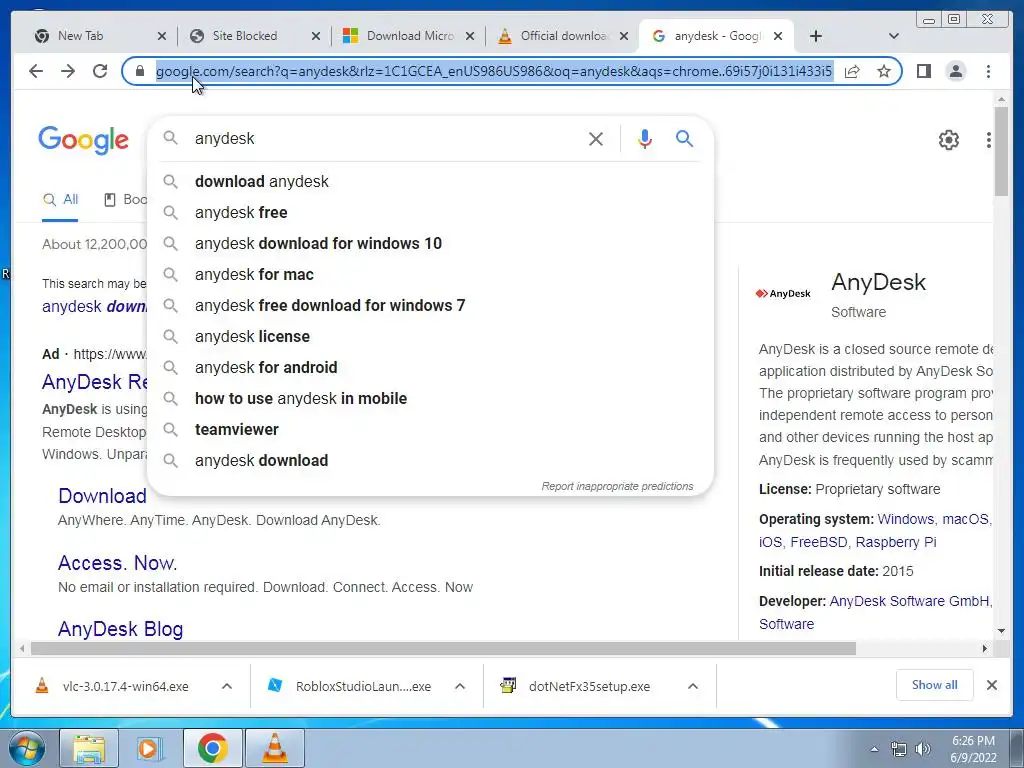This screenshot has width=1024, height=768.
Task: Switch to Chrome in the taskbar
Action: point(212,748)
